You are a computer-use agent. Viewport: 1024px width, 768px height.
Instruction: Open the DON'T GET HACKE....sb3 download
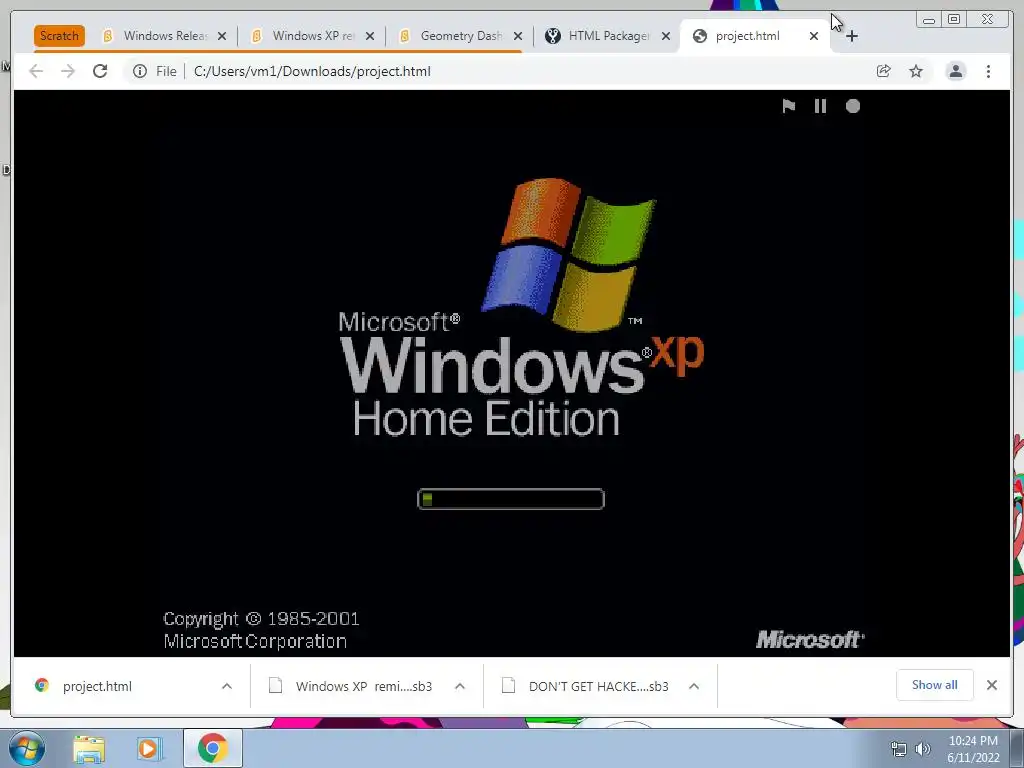(x=588, y=686)
